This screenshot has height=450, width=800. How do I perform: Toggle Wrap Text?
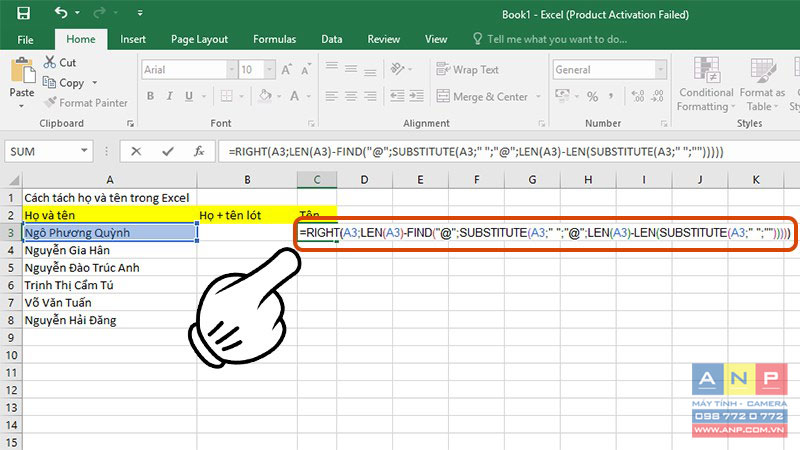coord(467,69)
